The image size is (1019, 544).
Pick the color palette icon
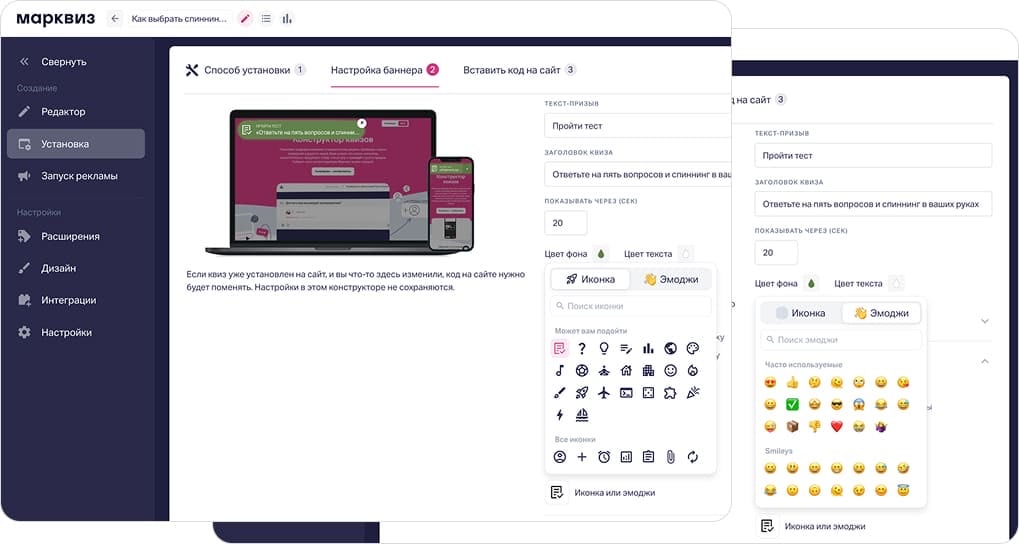tap(693, 348)
